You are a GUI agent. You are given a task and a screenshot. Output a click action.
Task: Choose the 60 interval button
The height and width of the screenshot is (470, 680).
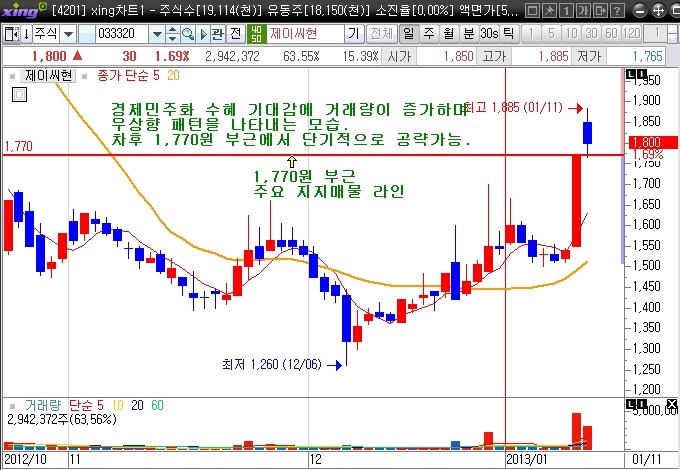coord(611,34)
